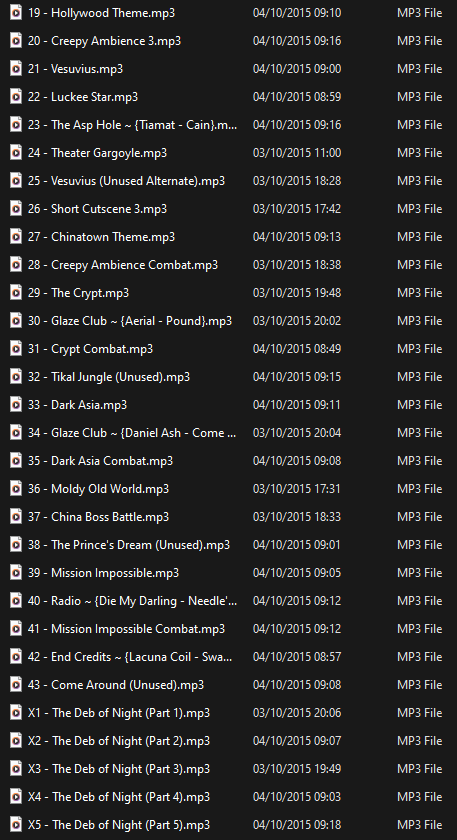Screen dimensions: 457x840
Task: Select 22 - Luckee Star.mp3
Action: point(83,97)
